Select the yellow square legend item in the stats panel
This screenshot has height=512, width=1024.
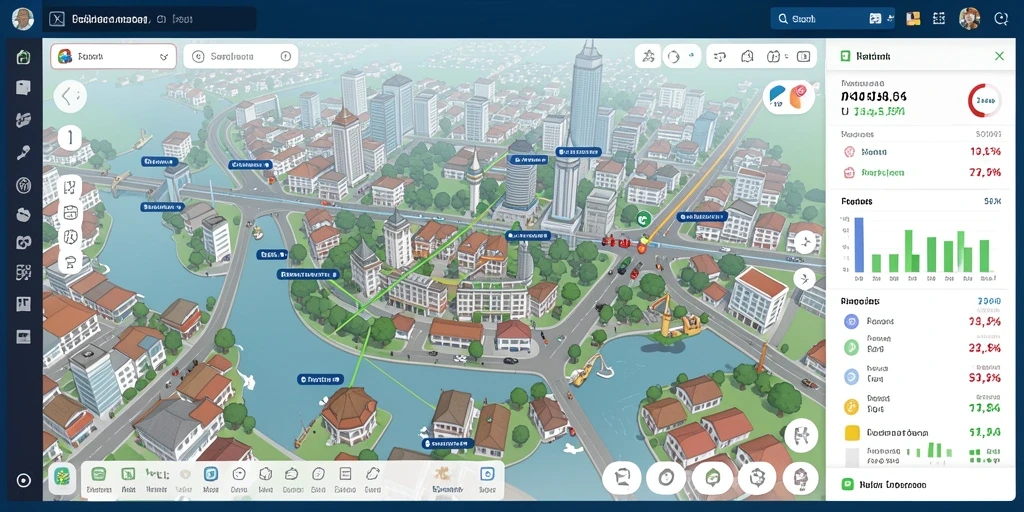[851, 432]
